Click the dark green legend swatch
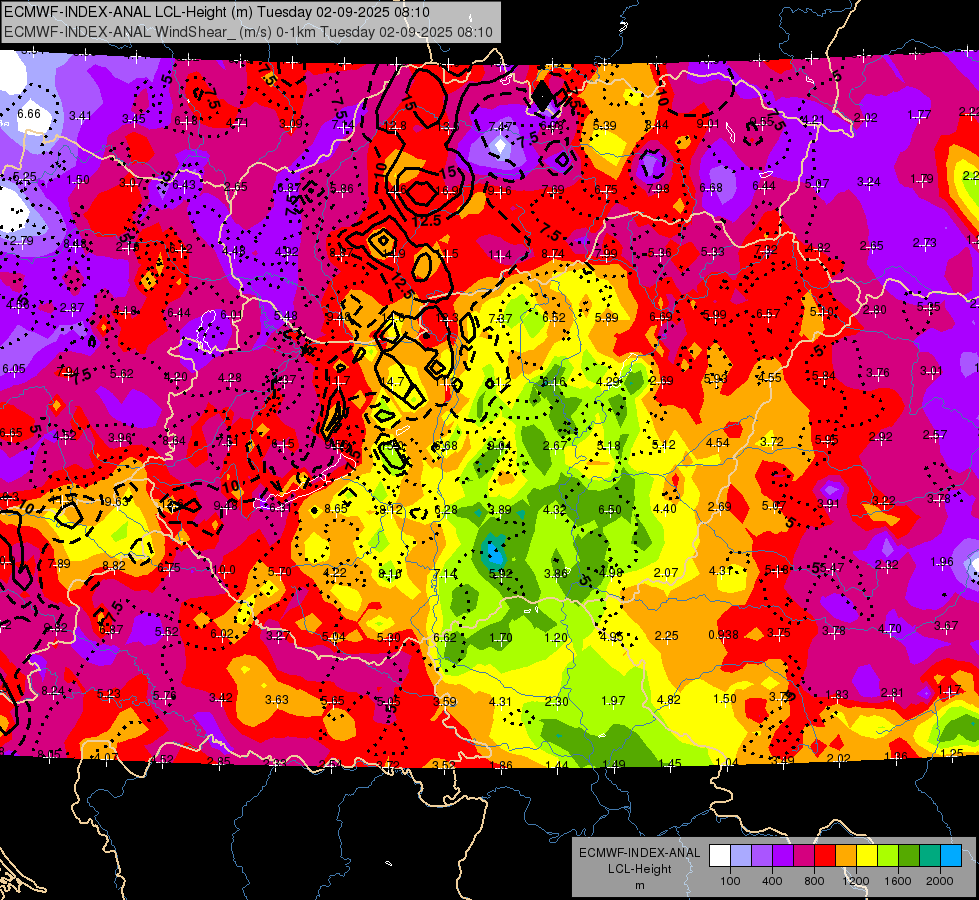The image size is (979, 900). click(909, 856)
